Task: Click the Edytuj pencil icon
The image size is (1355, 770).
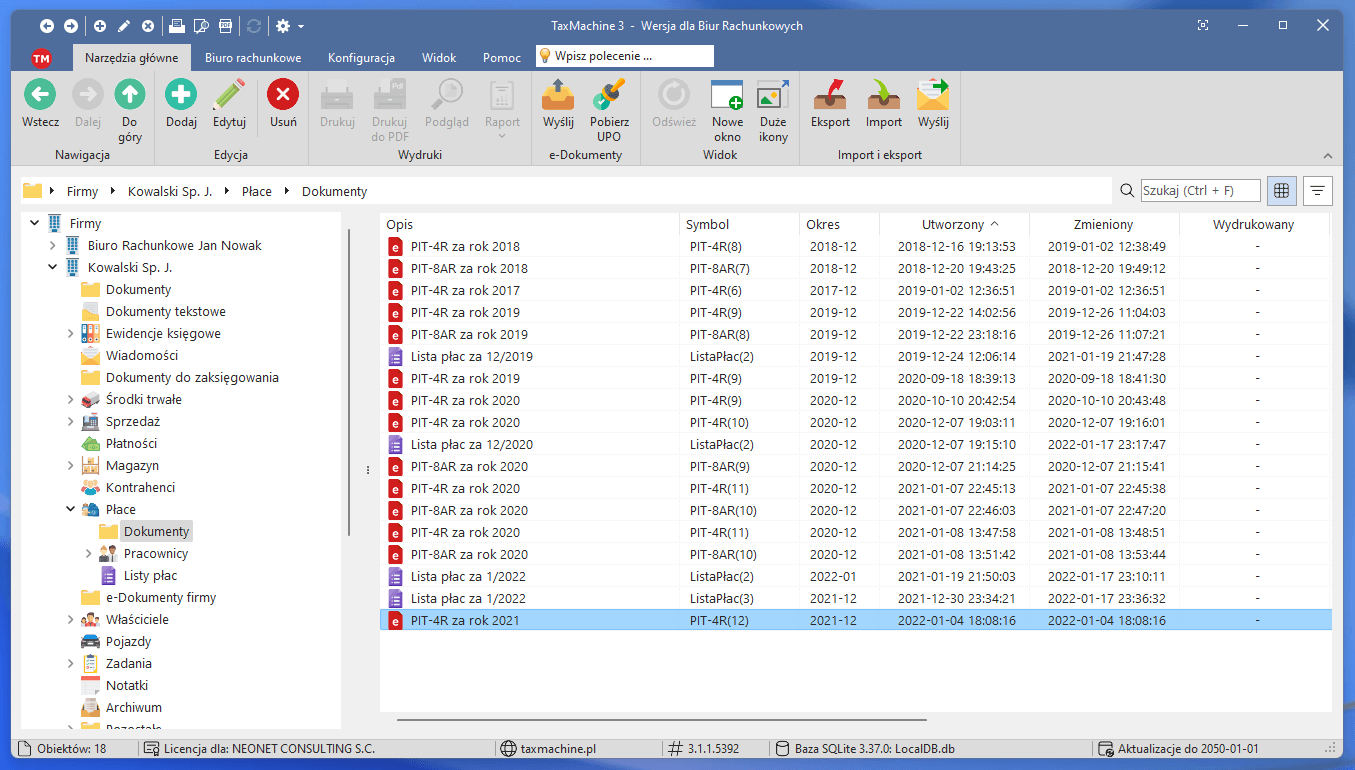Action: [x=229, y=96]
